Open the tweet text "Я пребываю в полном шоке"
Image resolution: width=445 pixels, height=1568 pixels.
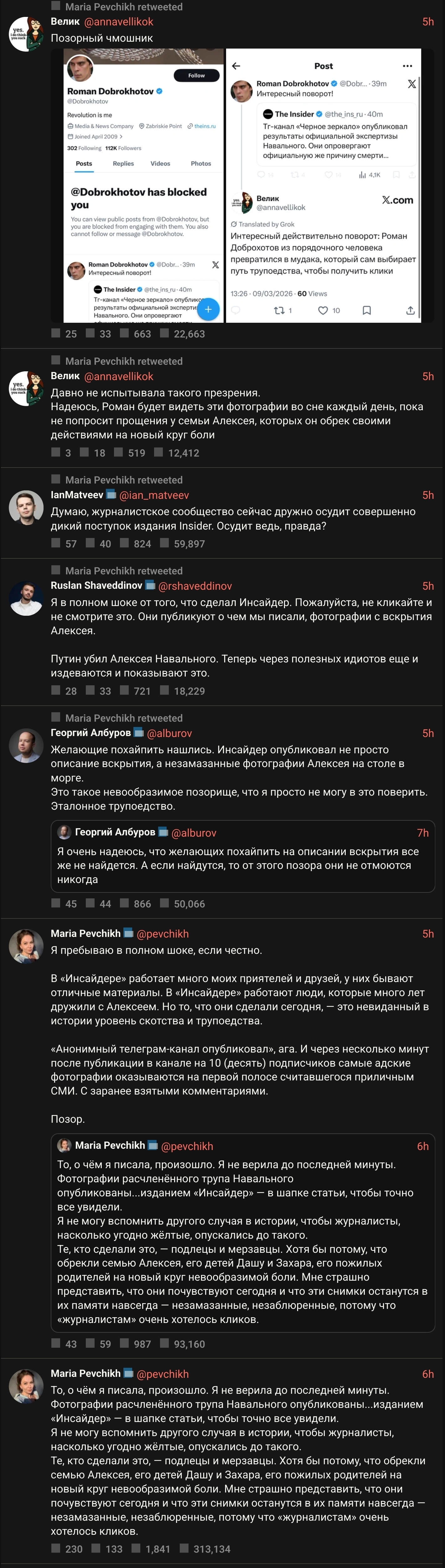[156, 950]
